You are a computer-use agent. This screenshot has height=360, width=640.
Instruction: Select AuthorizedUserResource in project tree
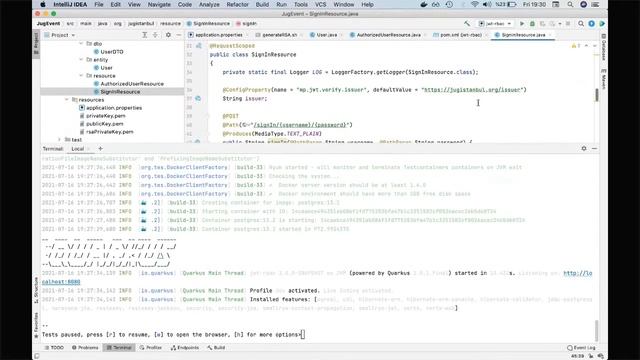(132, 84)
